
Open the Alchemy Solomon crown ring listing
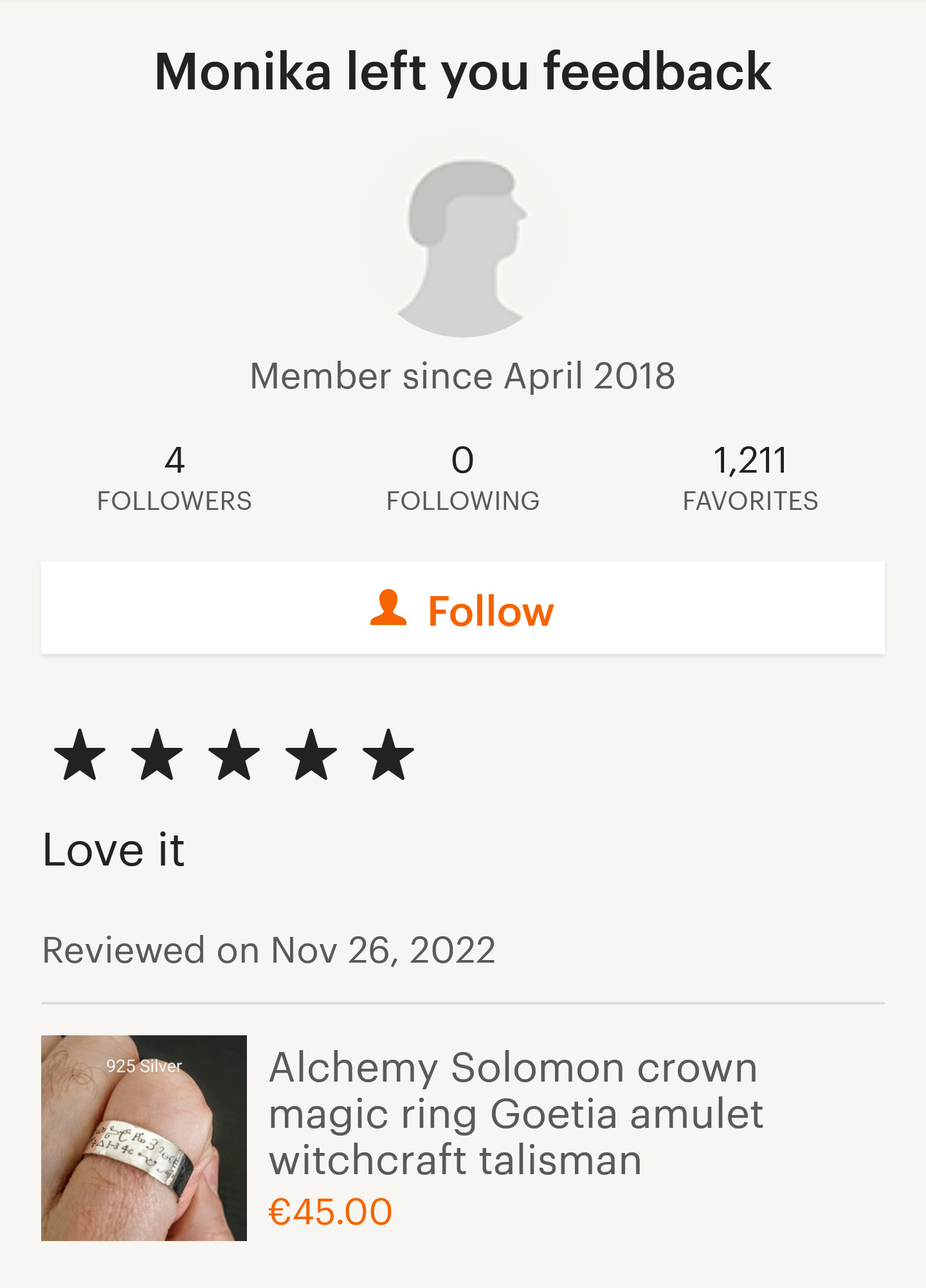[516, 1113]
